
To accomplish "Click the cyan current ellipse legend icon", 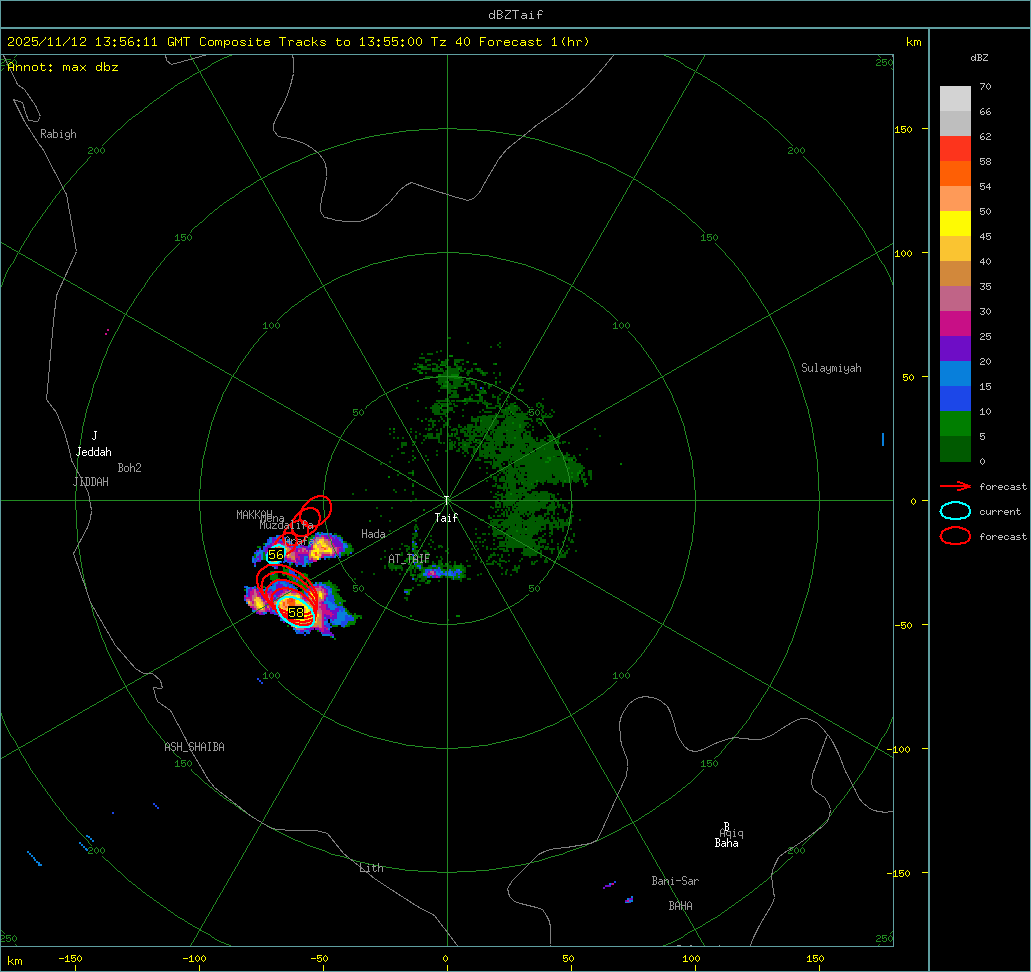I will [955, 511].
